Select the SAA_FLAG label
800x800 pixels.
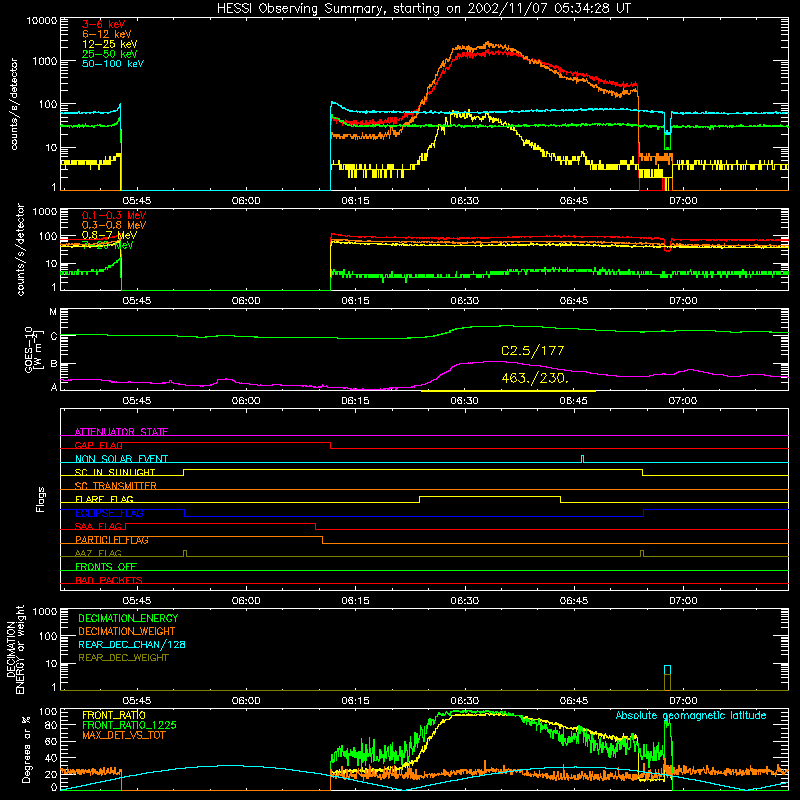click(x=98, y=526)
